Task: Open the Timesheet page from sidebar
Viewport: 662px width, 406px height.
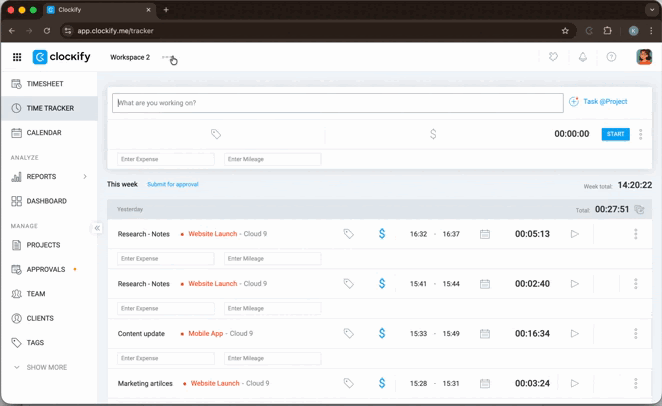Action: (45, 84)
